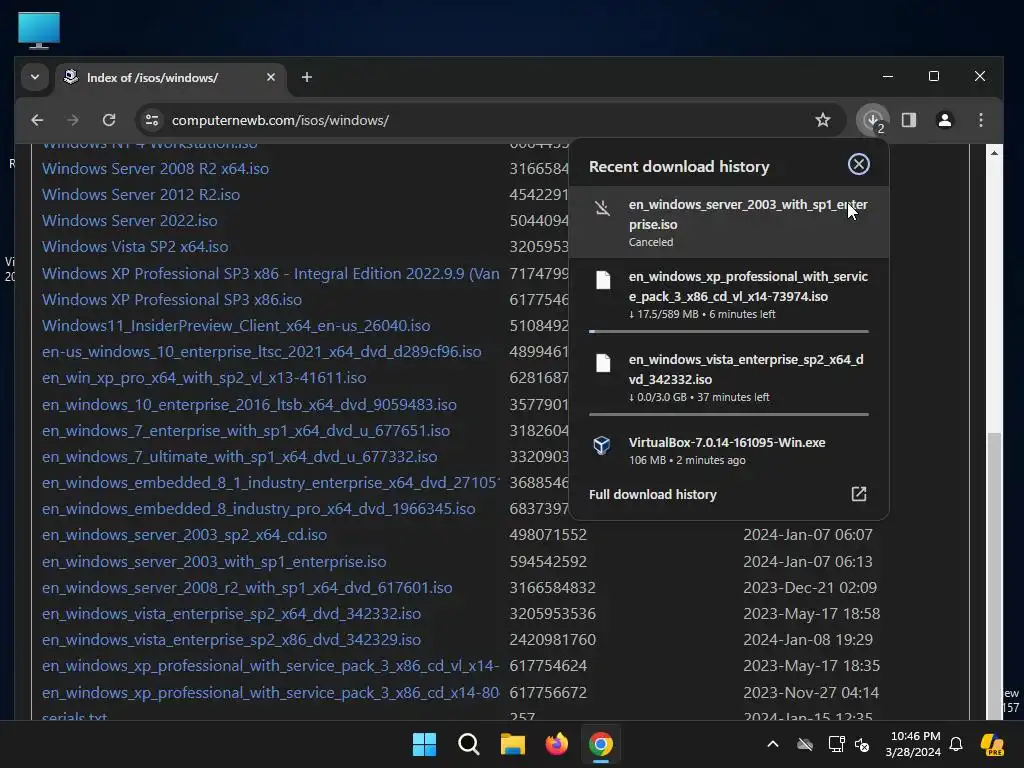Open a new tab with the plus button
Screen dimensions: 1024x768
[x=306, y=77]
